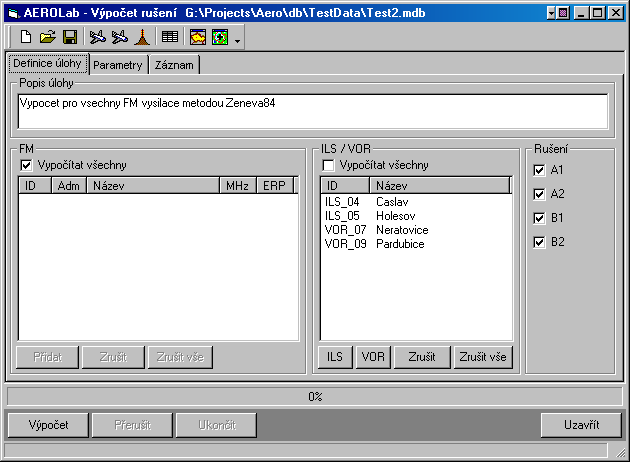Click in the Popis úlohy text field

point(312,110)
